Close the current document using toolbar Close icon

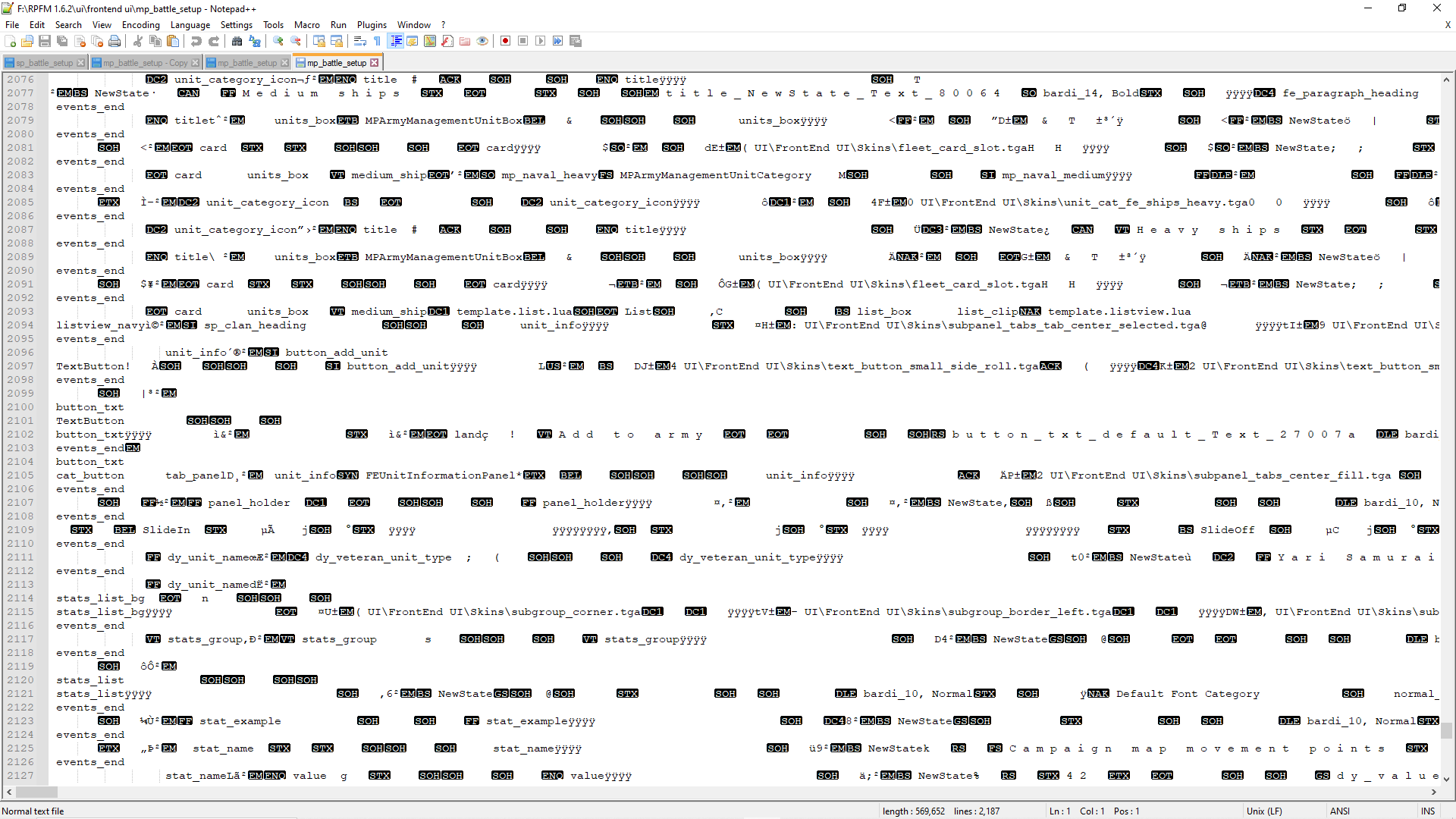tap(80, 41)
